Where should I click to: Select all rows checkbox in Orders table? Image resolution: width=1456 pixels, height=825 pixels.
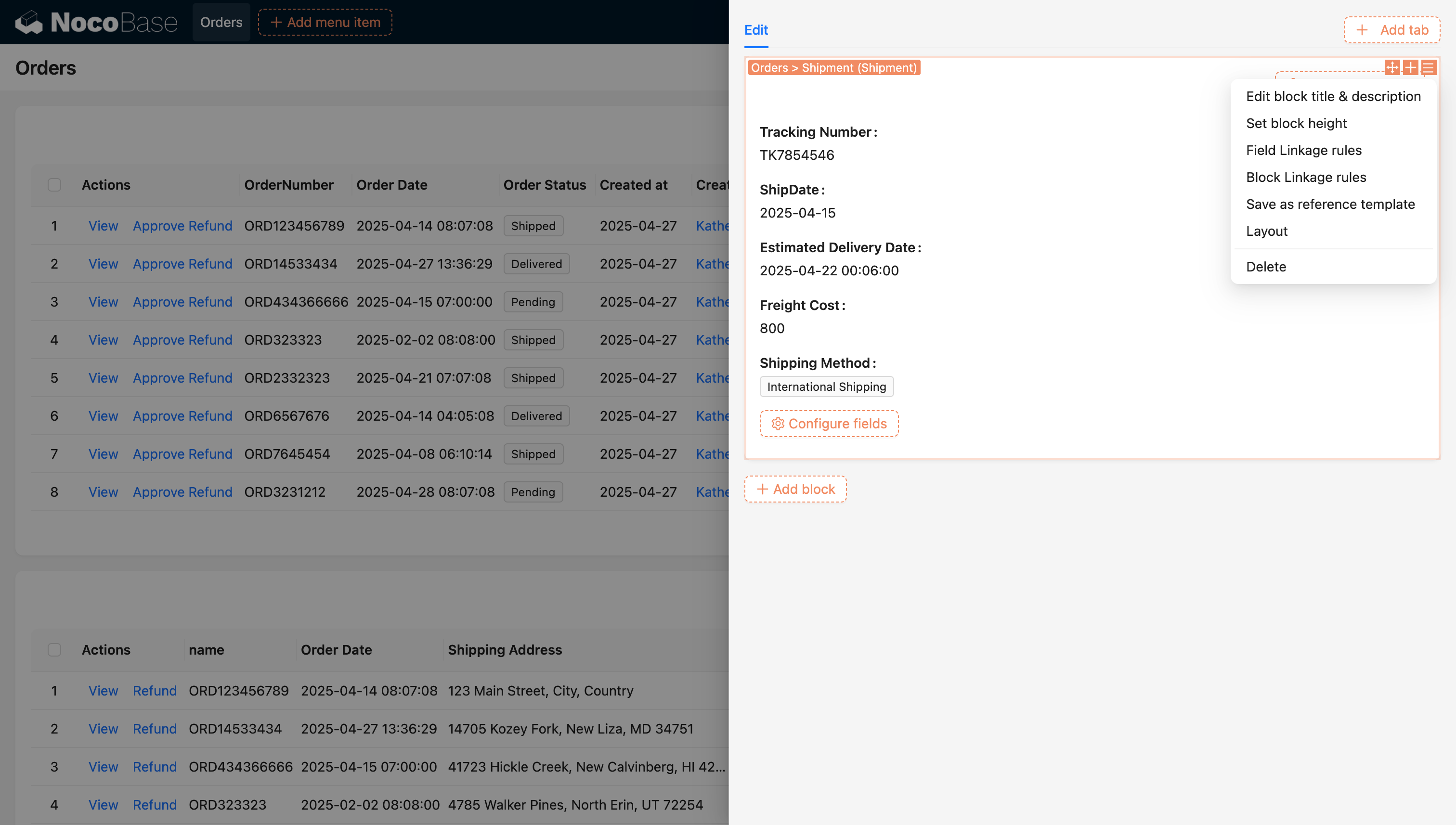[x=54, y=185]
